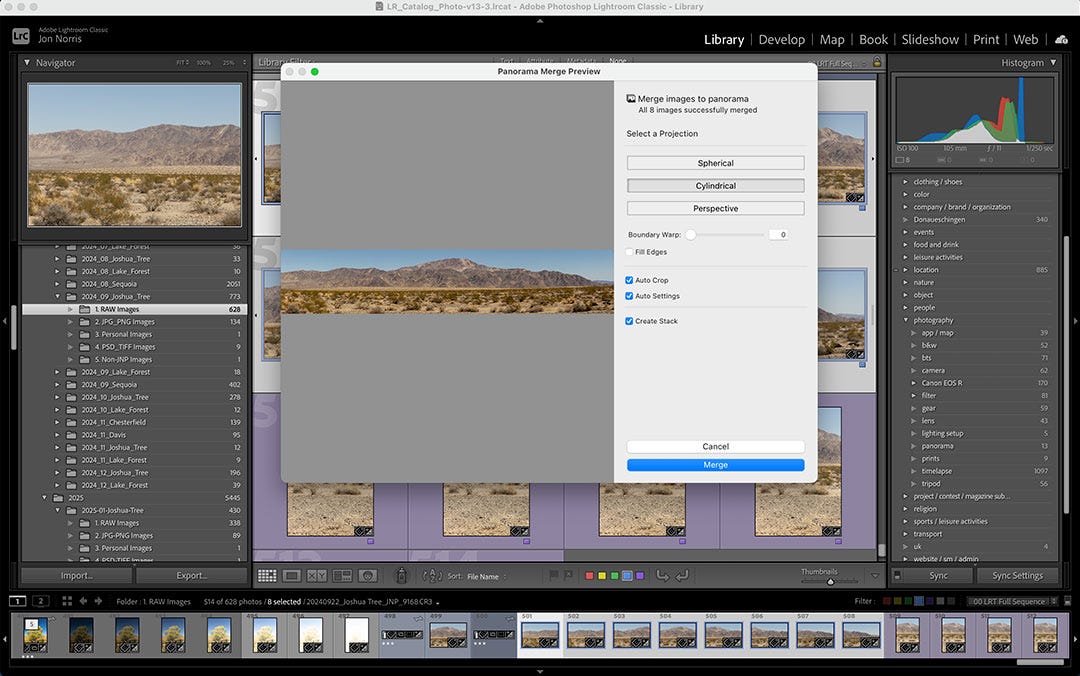Select filmstrip thumbnail numbered 503
This screenshot has width=1080, height=676.
[x=631, y=635]
